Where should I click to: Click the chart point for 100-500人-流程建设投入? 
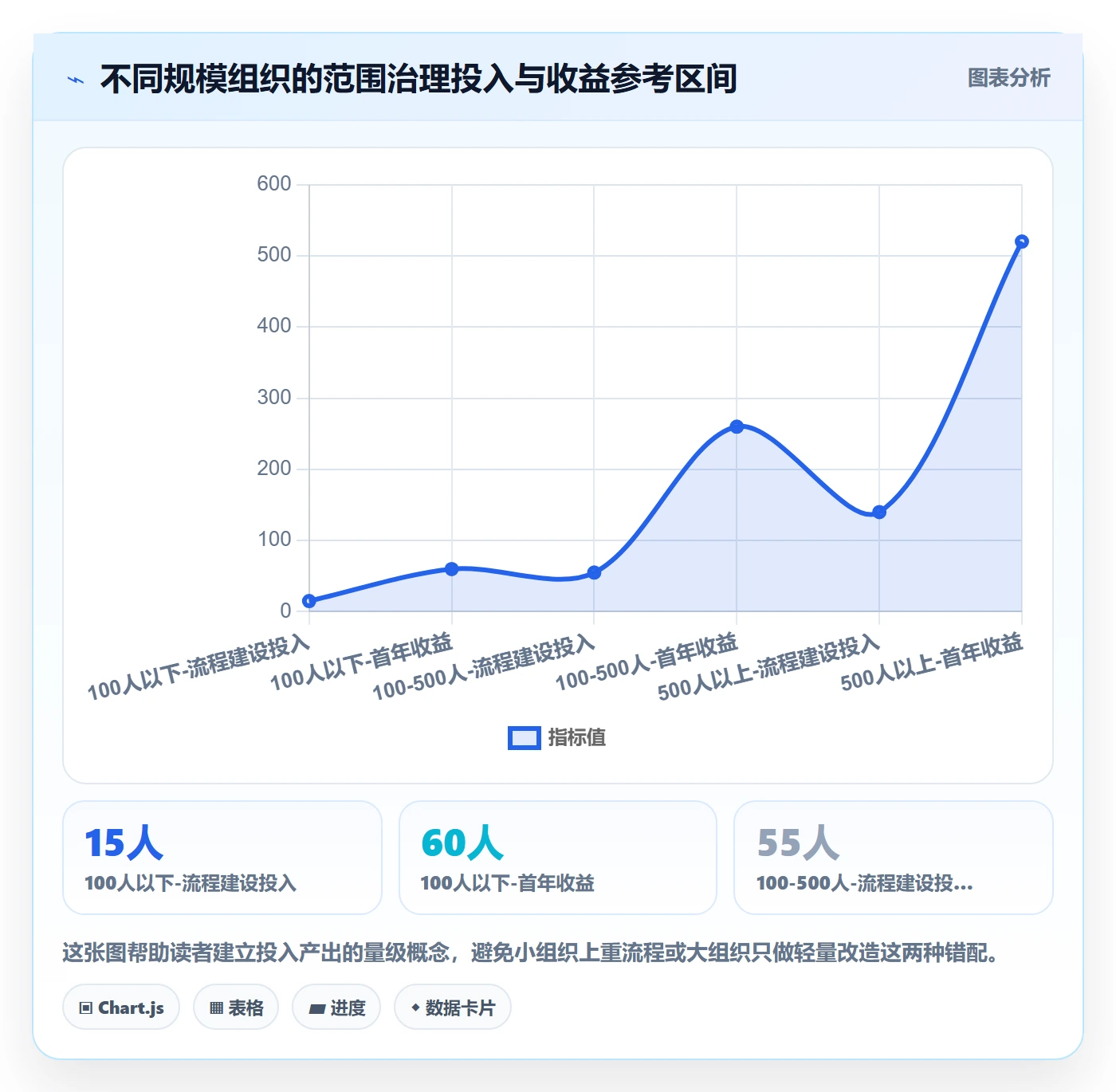(x=594, y=572)
